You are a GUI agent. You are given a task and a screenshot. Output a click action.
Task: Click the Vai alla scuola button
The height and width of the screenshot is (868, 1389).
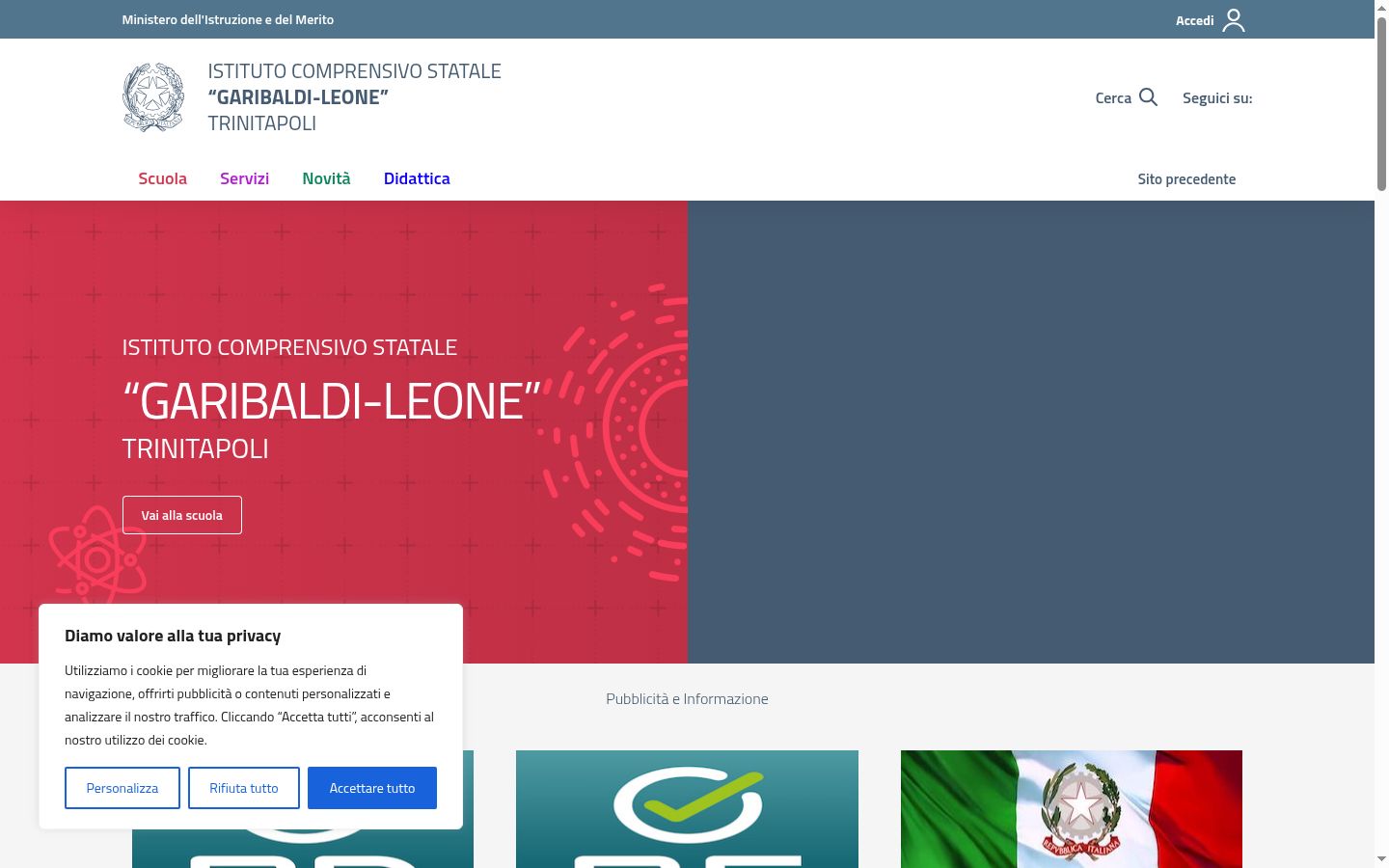pos(182,515)
